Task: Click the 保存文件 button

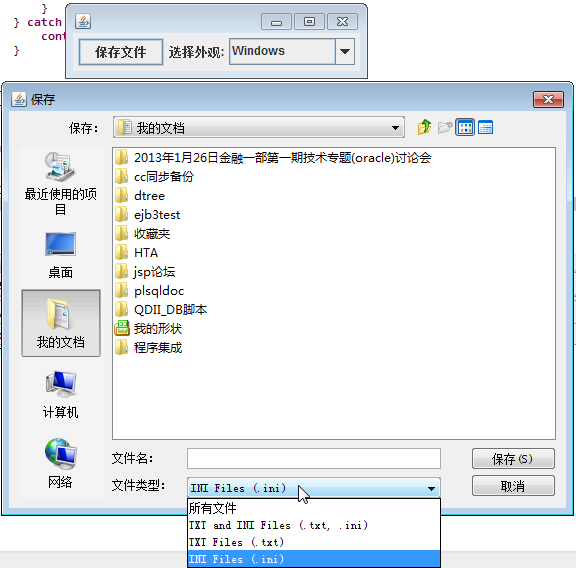Action: (121, 52)
